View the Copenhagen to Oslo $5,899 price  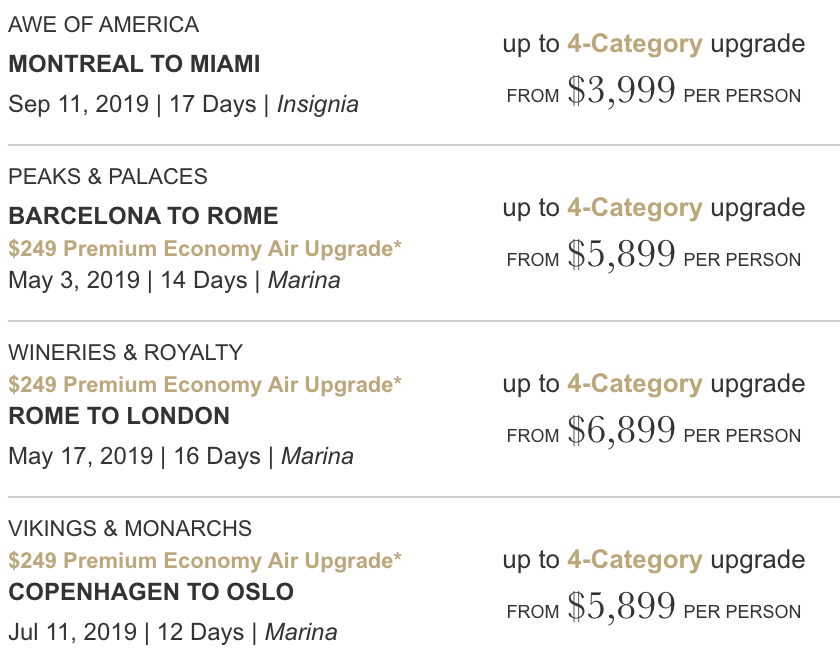coord(654,606)
